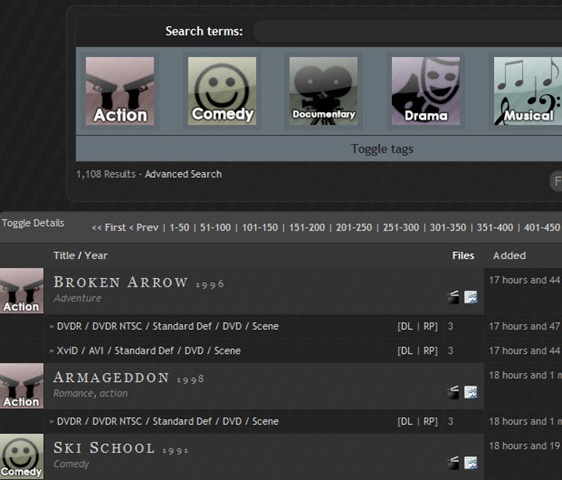Viewport: 562px width, 480px height.
Task: Open the Ski School 1991 title
Action: (121, 448)
